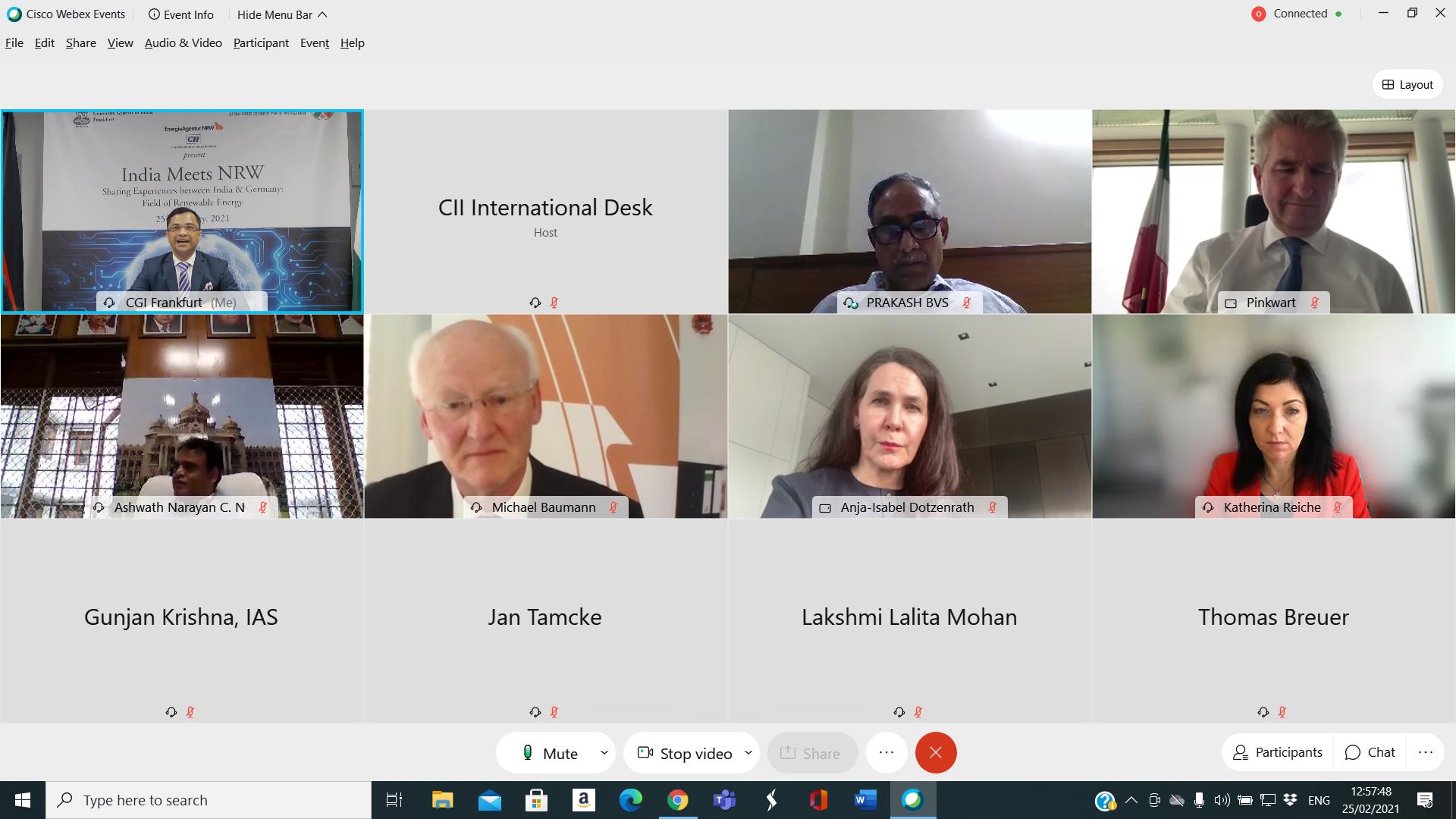This screenshot has height=819, width=1456.
Task: Select Katherina Reiche's video tile
Action: pos(1274,416)
